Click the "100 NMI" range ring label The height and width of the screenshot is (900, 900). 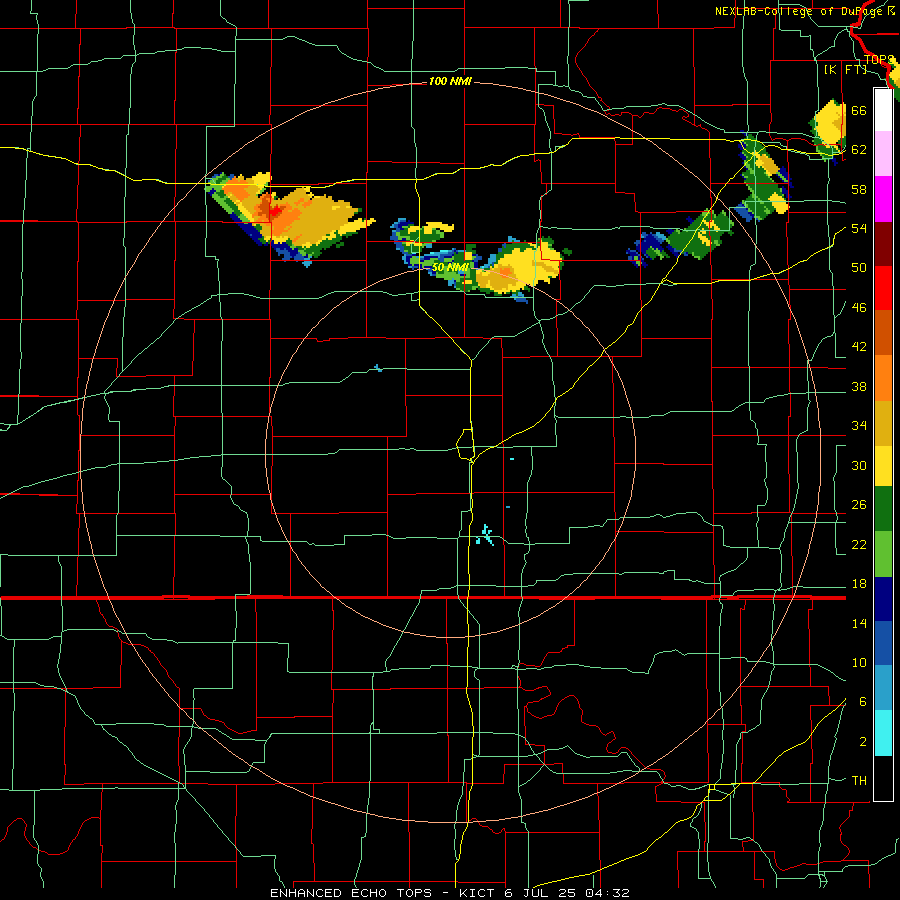click(450, 82)
